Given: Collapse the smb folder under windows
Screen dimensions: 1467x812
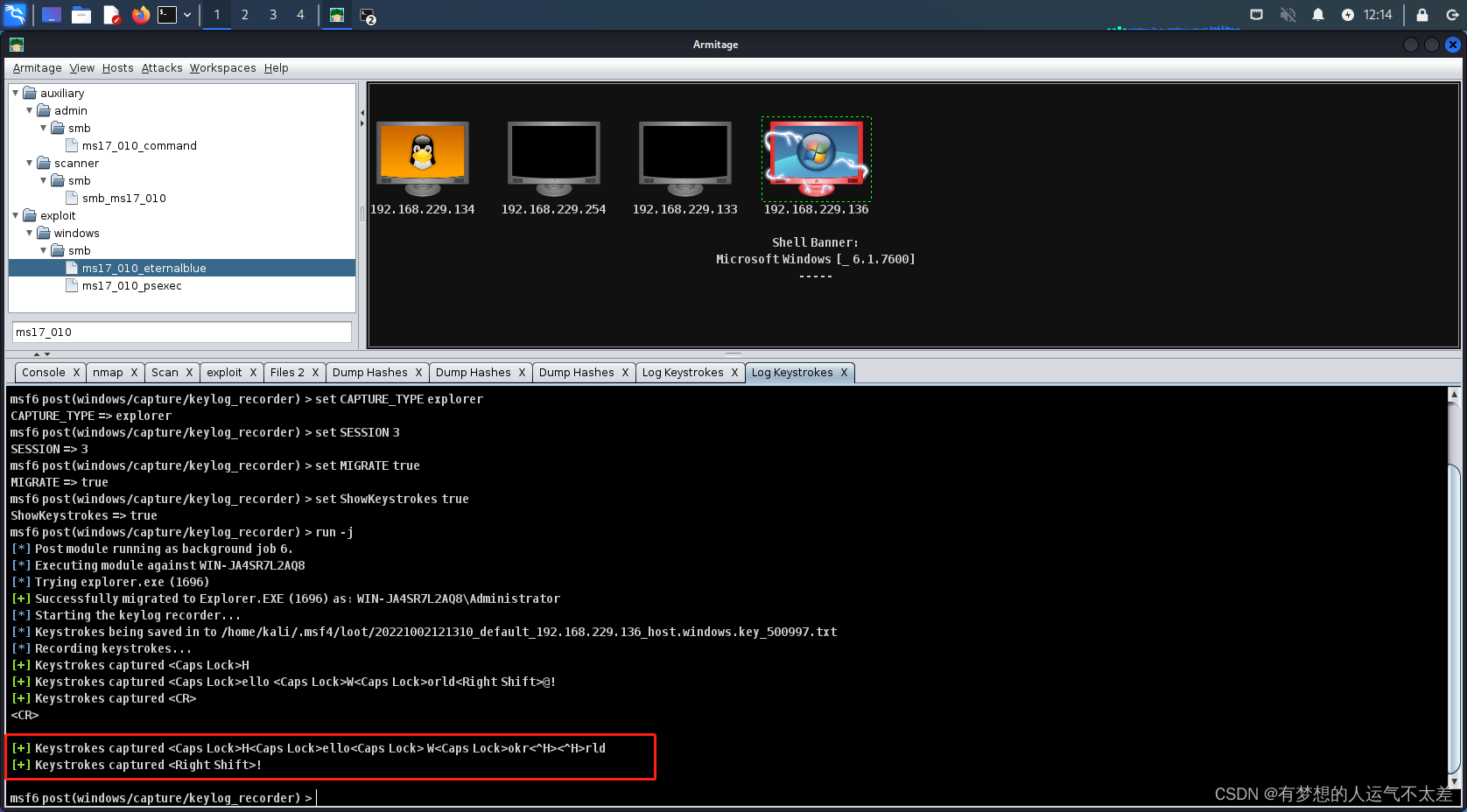Looking at the screenshot, I should point(44,250).
